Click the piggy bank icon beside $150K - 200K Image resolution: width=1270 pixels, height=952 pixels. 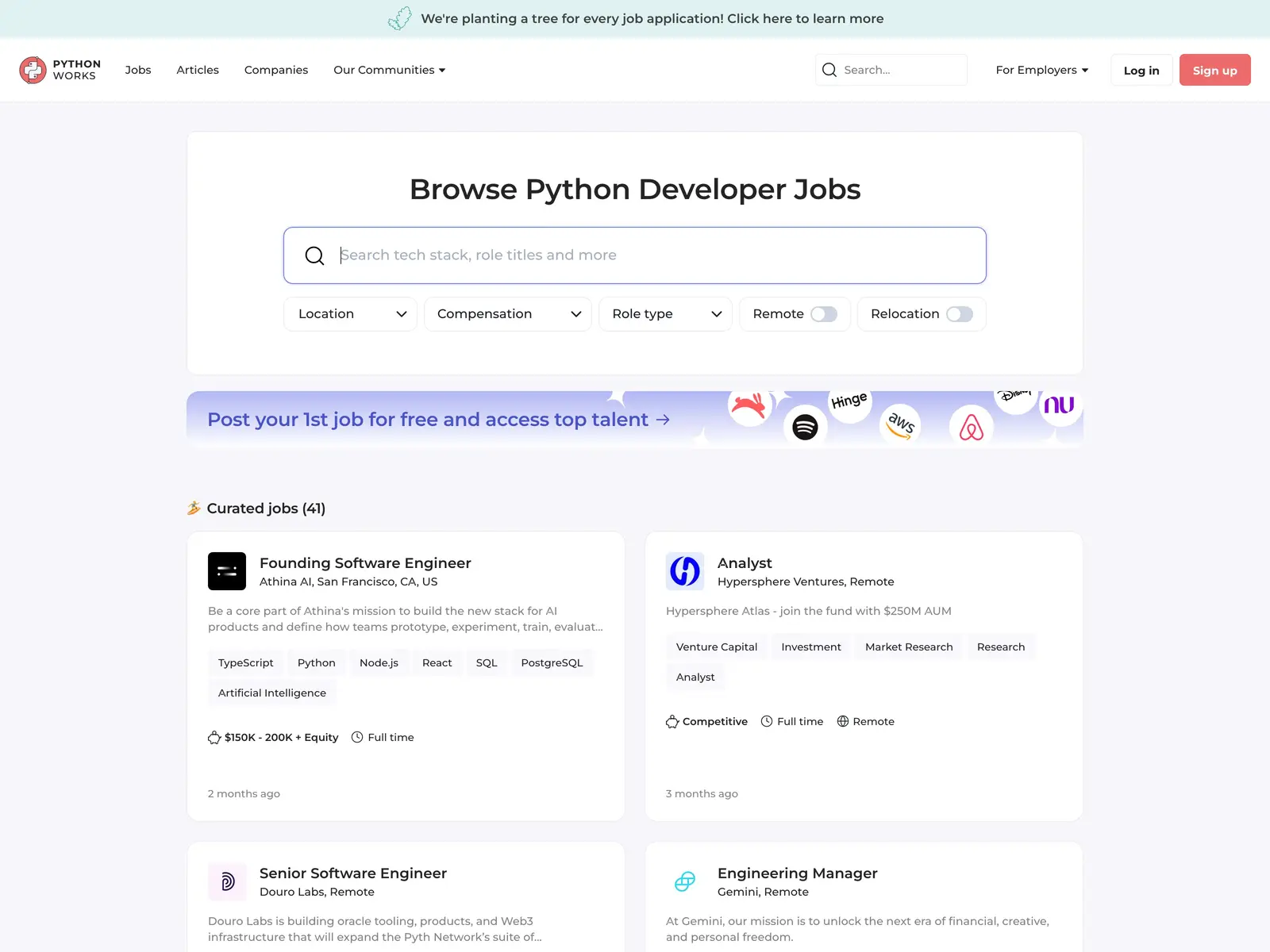(214, 737)
